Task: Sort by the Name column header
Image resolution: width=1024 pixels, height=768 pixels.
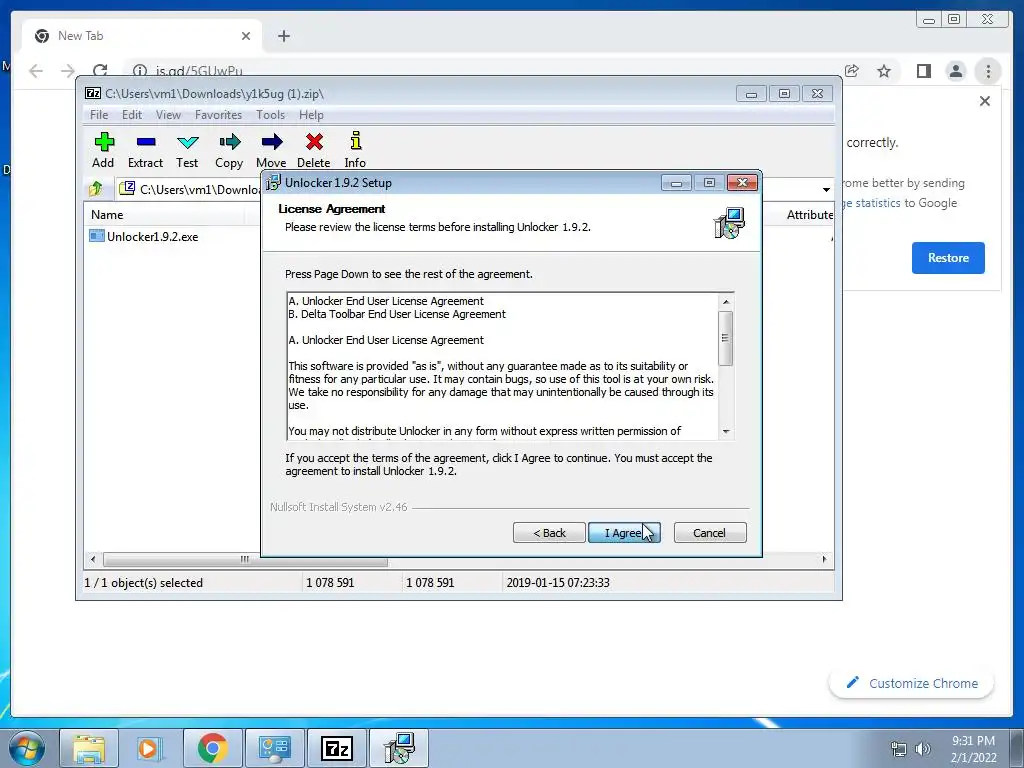Action: pyautogui.click(x=107, y=215)
